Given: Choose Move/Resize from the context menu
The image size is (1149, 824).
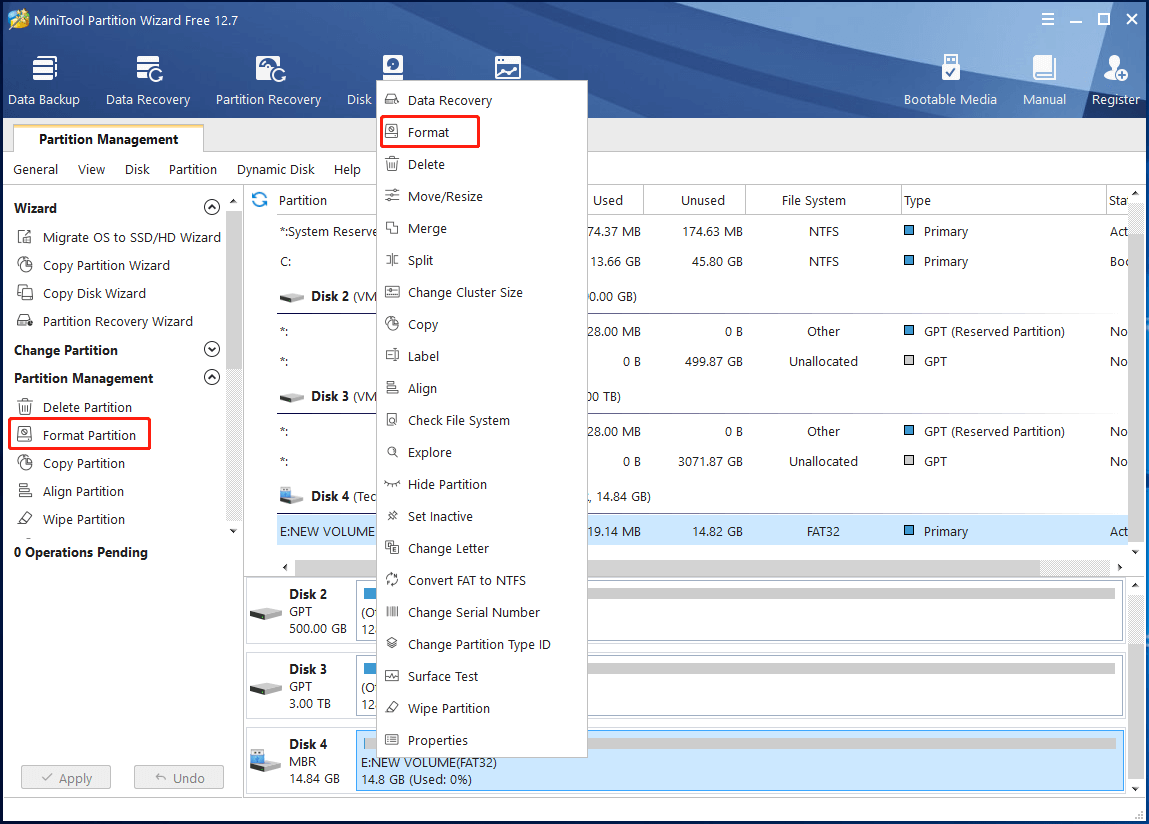Looking at the screenshot, I should tap(481, 196).
